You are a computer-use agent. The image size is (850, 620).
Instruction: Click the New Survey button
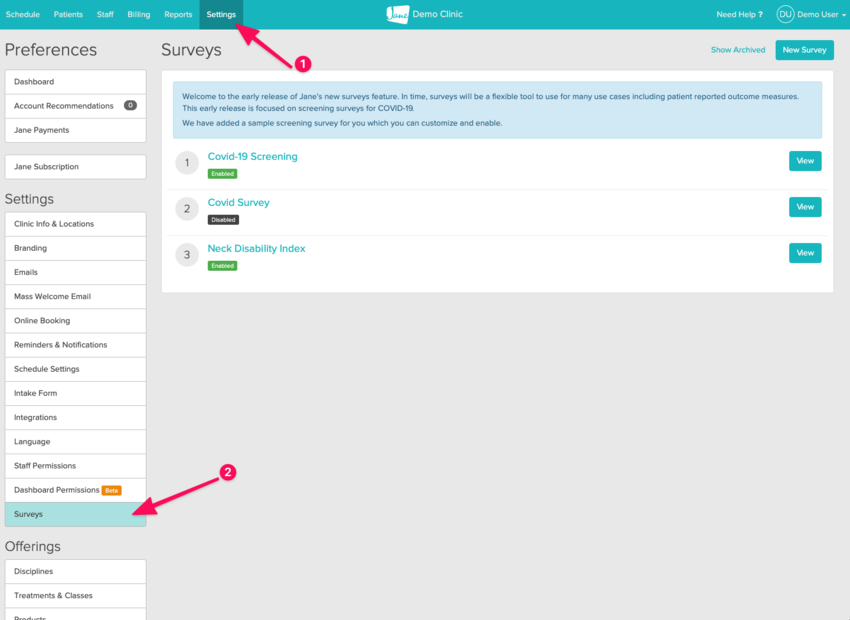coord(804,50)
